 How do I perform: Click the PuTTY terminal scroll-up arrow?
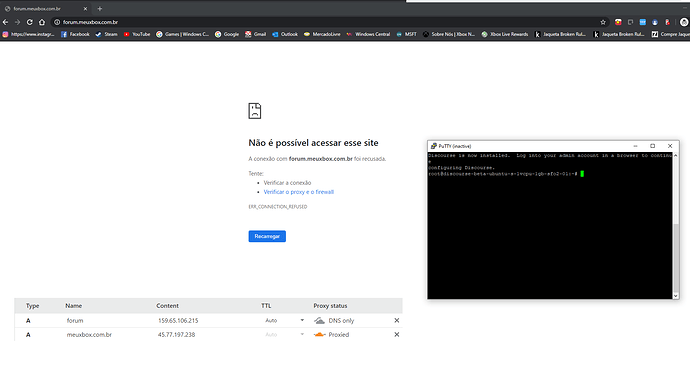[x=675, y=155]
